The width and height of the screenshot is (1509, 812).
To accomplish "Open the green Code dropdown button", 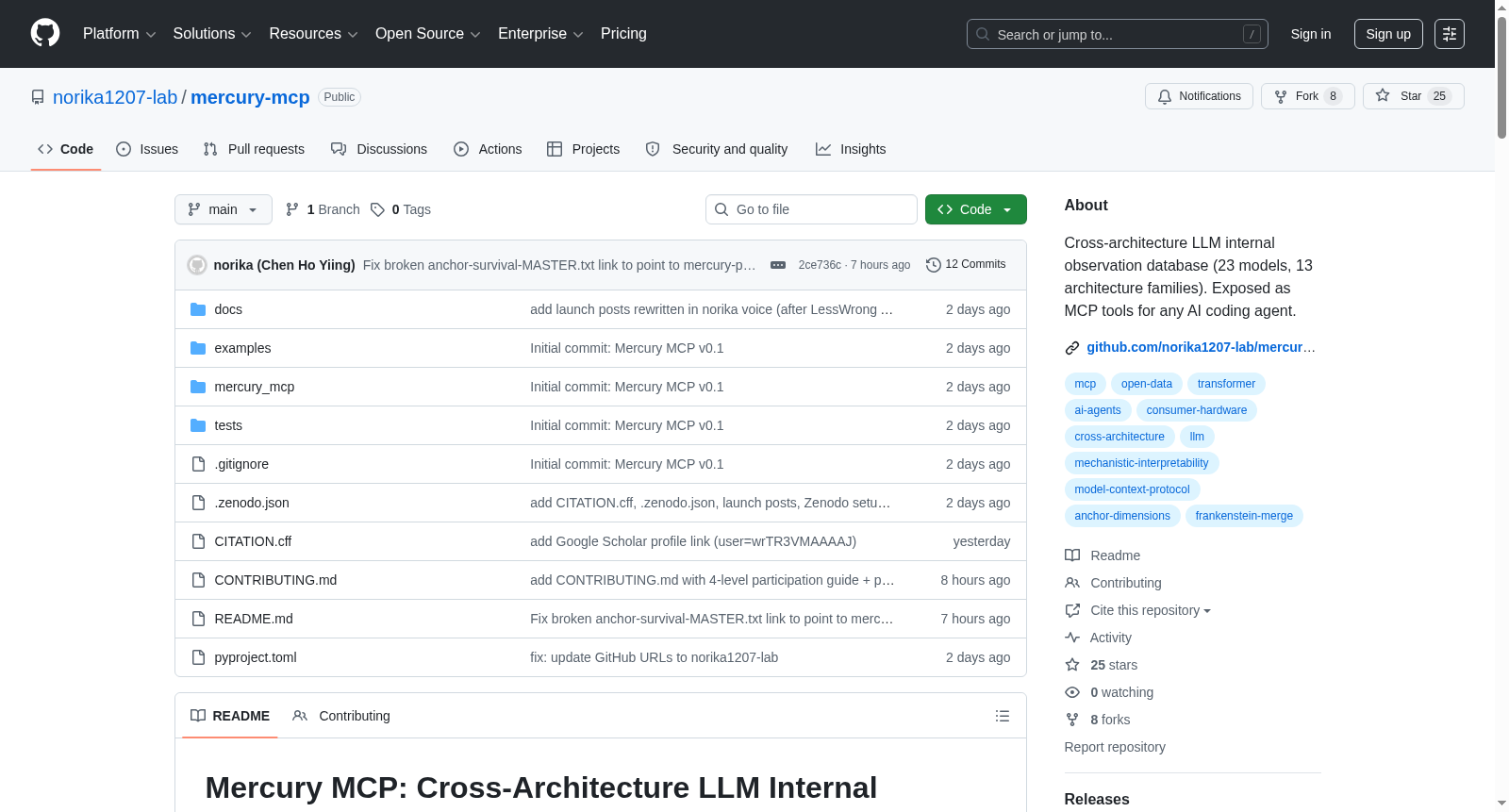I will click(x=976, y=209).
